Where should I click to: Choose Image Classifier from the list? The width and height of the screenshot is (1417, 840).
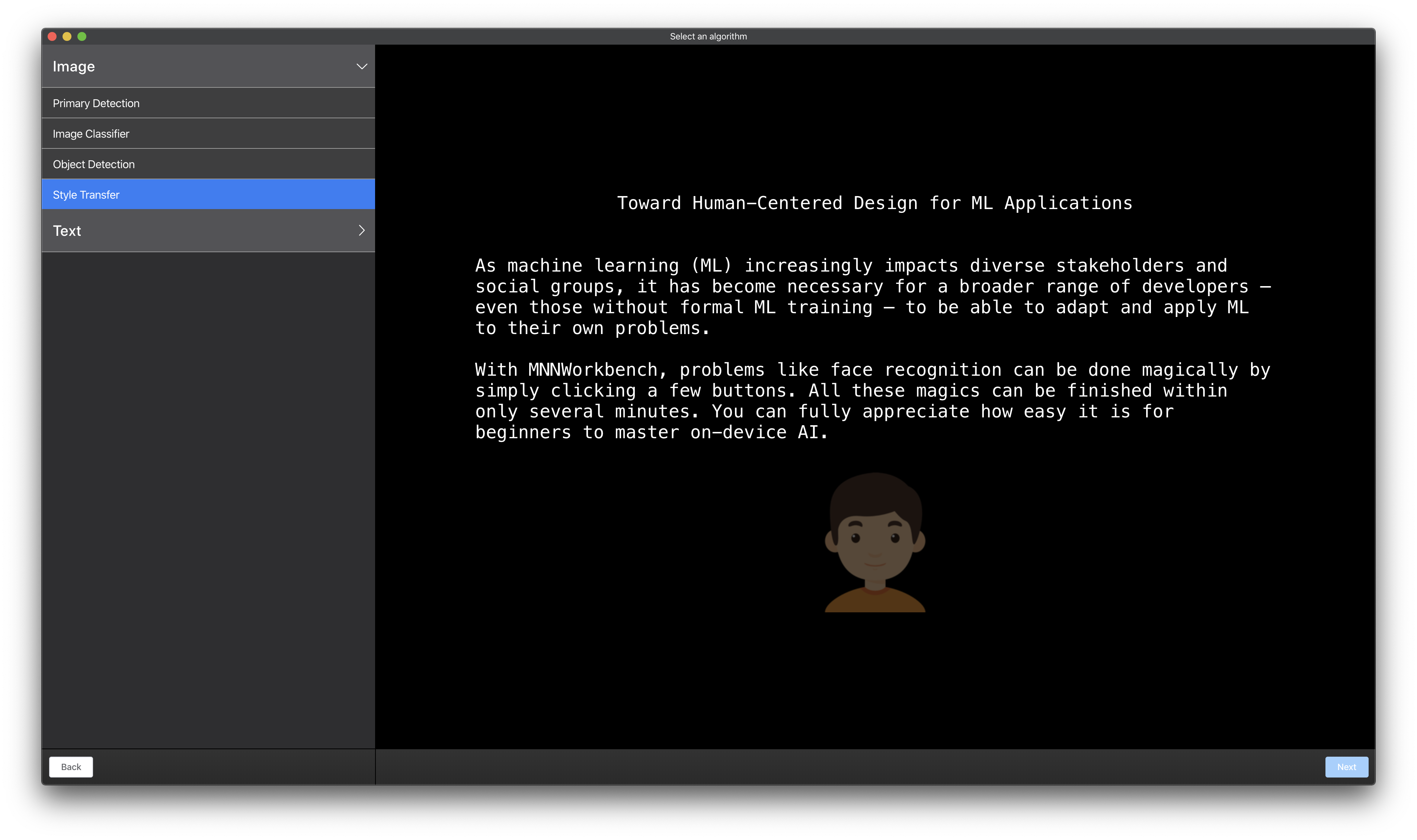pyautogui.click(x=208, y=134)
